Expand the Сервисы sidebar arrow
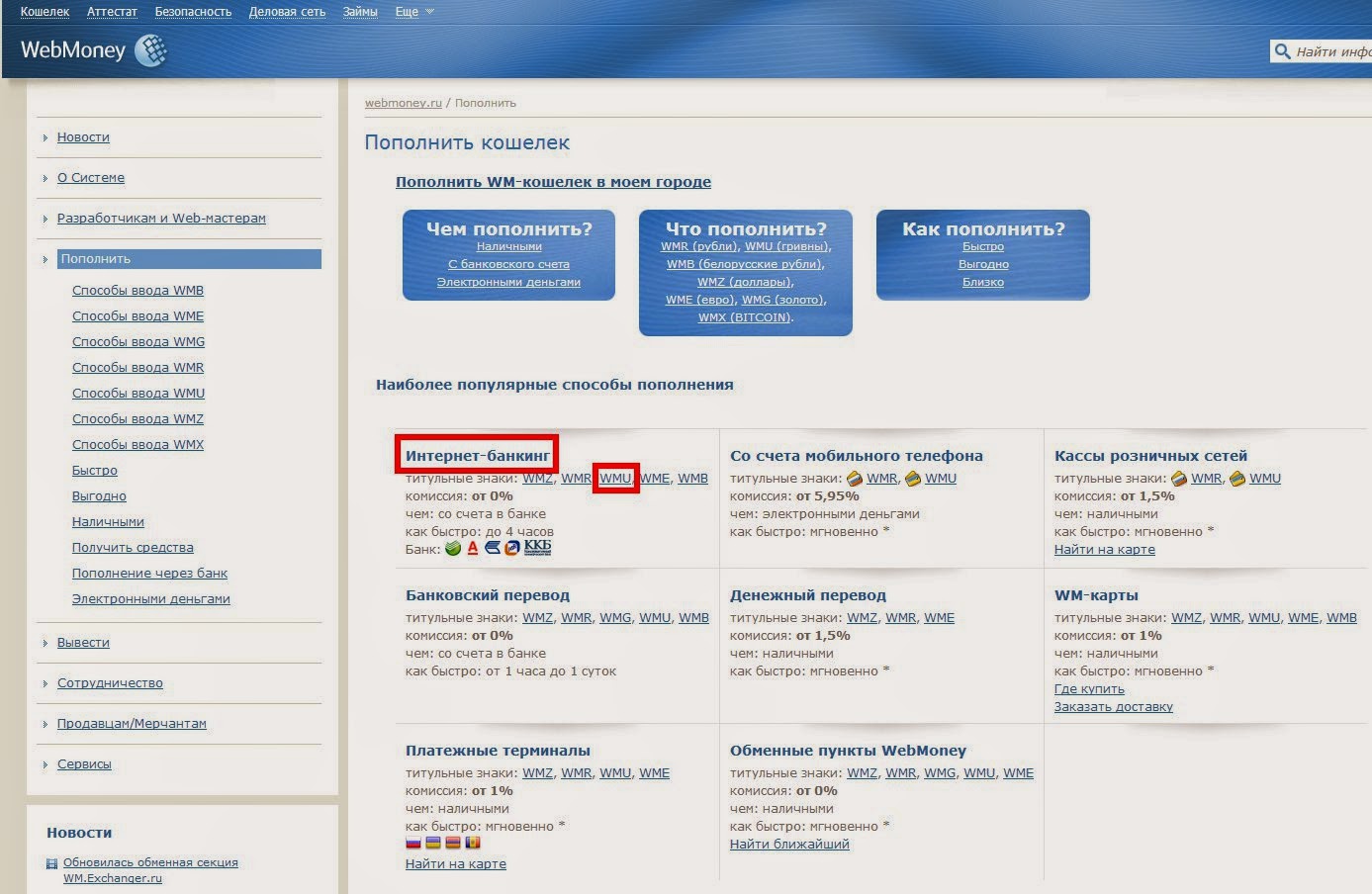Image resolution: width=1372 pixels, height=894 pixels. tap(46, 764)
